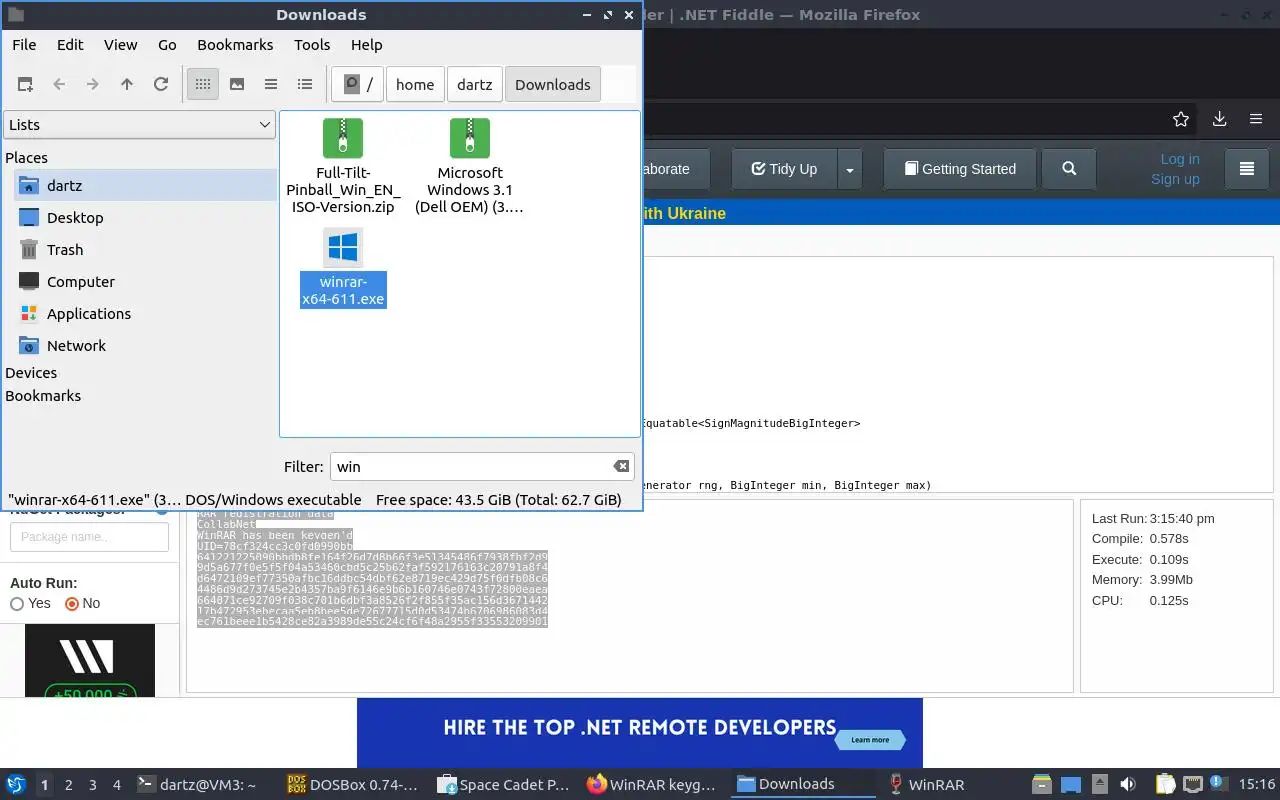This screenshot has height=800, width=1280.
Task: Click the root path button
Action: 359,85
